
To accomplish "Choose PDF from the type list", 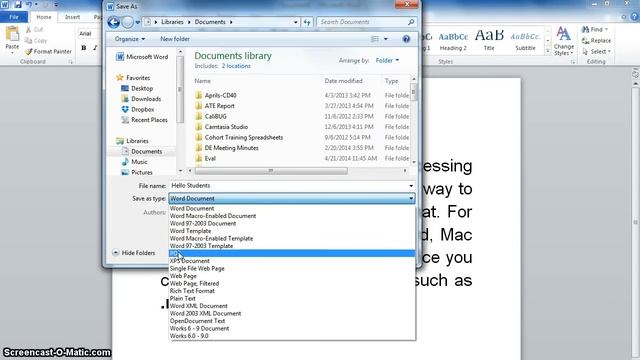I will (x=292, y=253).
